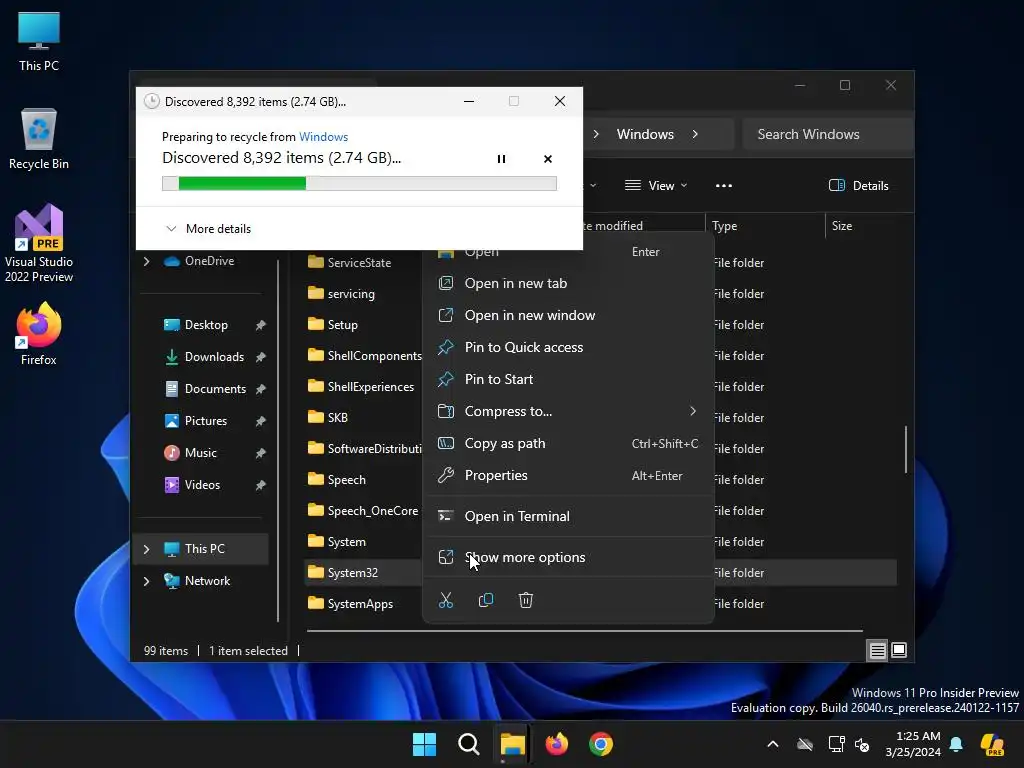The height and width of the screenshot is (768, 1024).
Task: Open the This PC desktop icon
Action: (x=39, y=41)
